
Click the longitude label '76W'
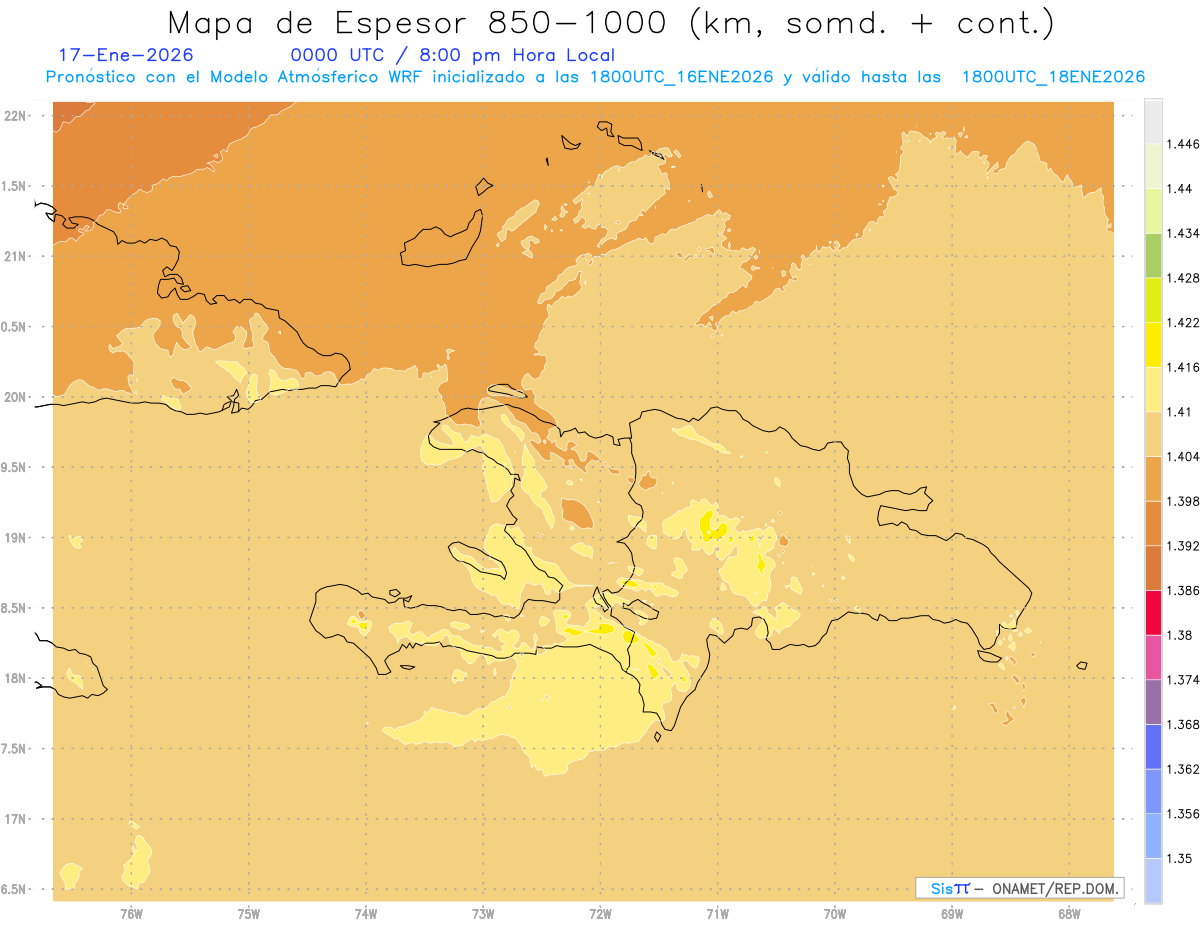[131, 914]
